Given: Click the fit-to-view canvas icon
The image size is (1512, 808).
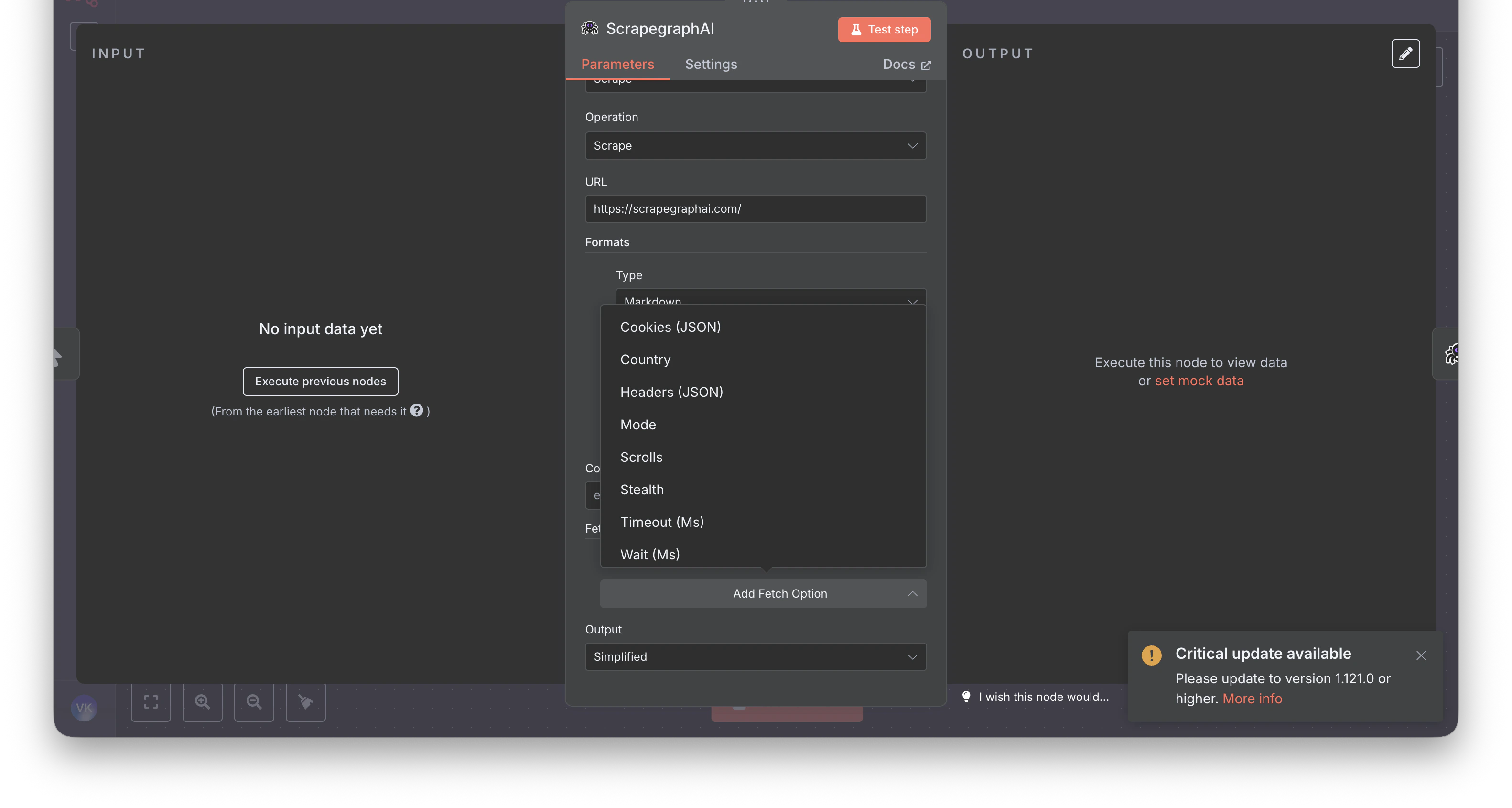Looking at the screenshot, I should point(151,701).
